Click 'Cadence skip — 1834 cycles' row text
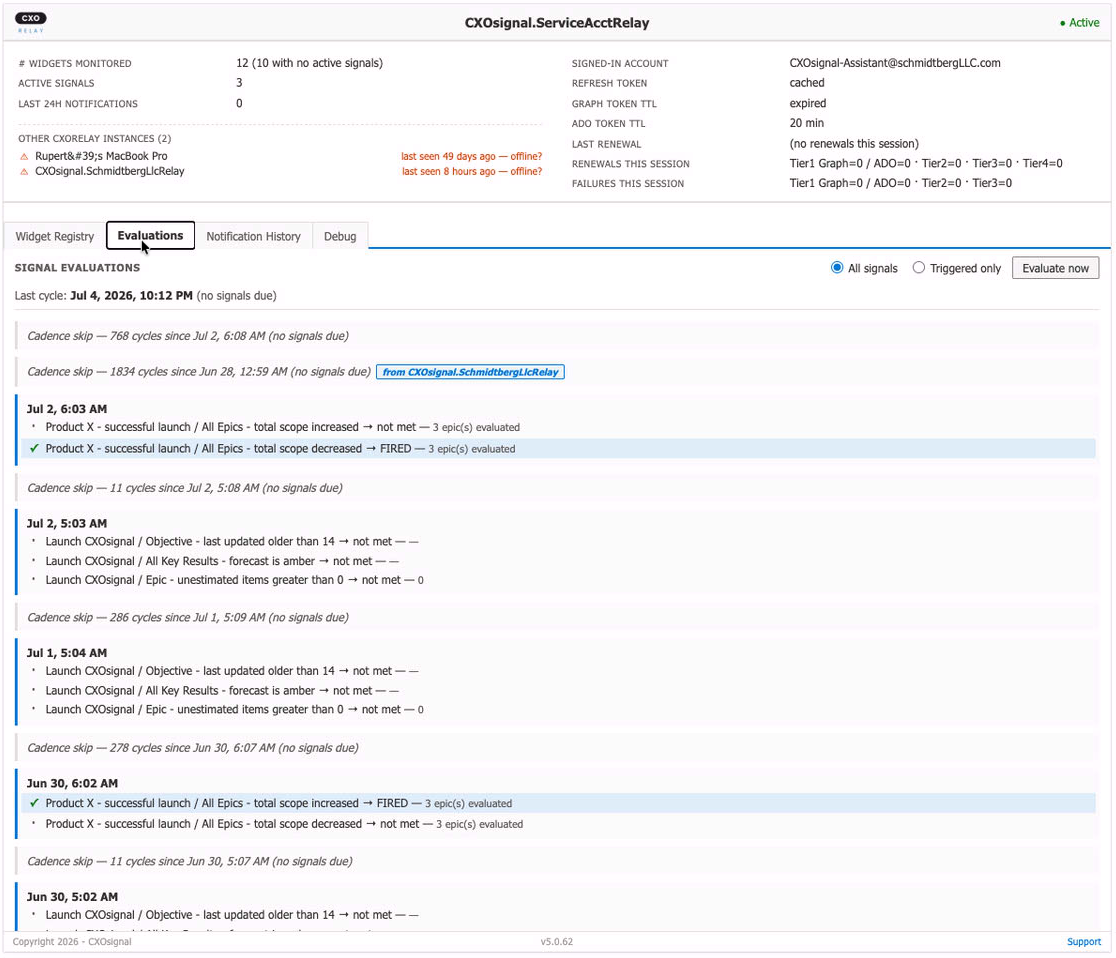The height and width of the screenshot is (958, 1116). pos(199,372)
